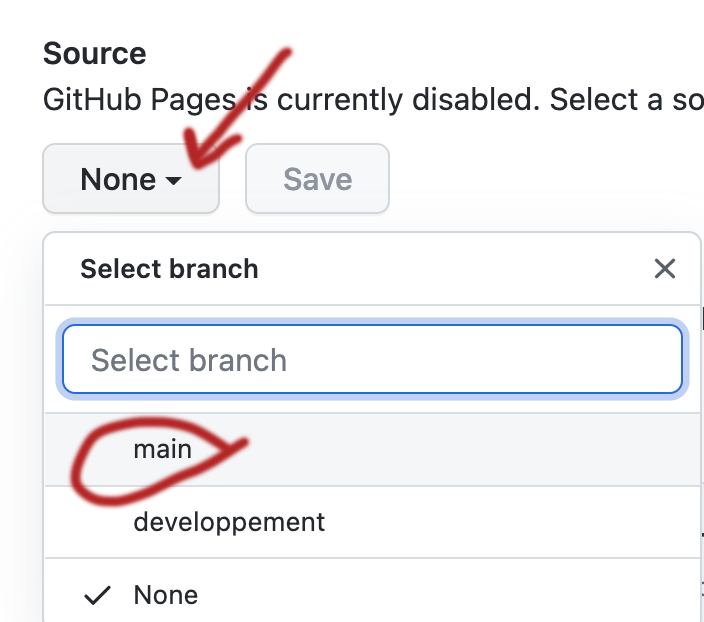Click the checkmark next to None
Screen dimensions: 704x622
point(97,596)
